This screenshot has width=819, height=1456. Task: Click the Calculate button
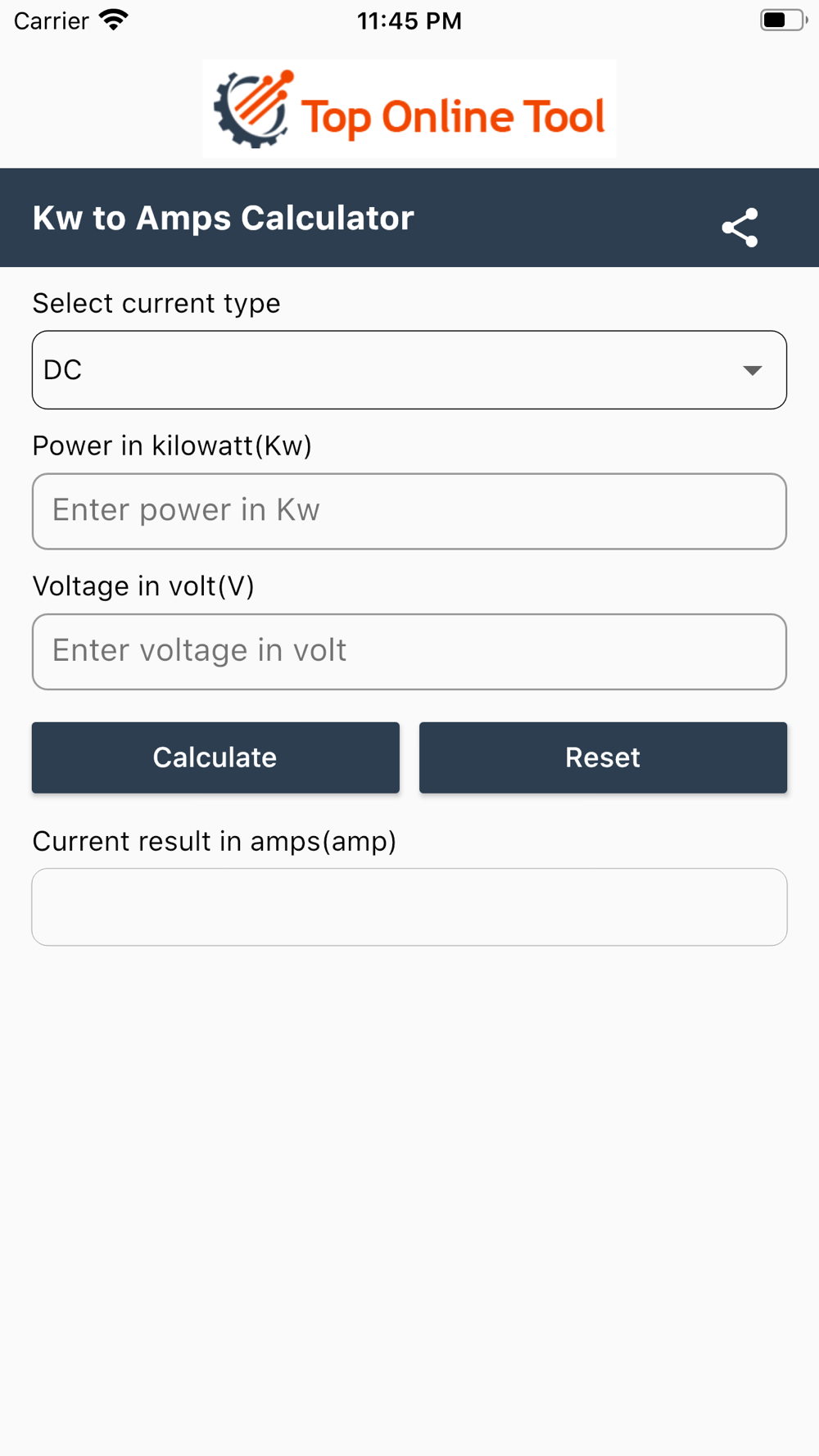pos(215,757)
